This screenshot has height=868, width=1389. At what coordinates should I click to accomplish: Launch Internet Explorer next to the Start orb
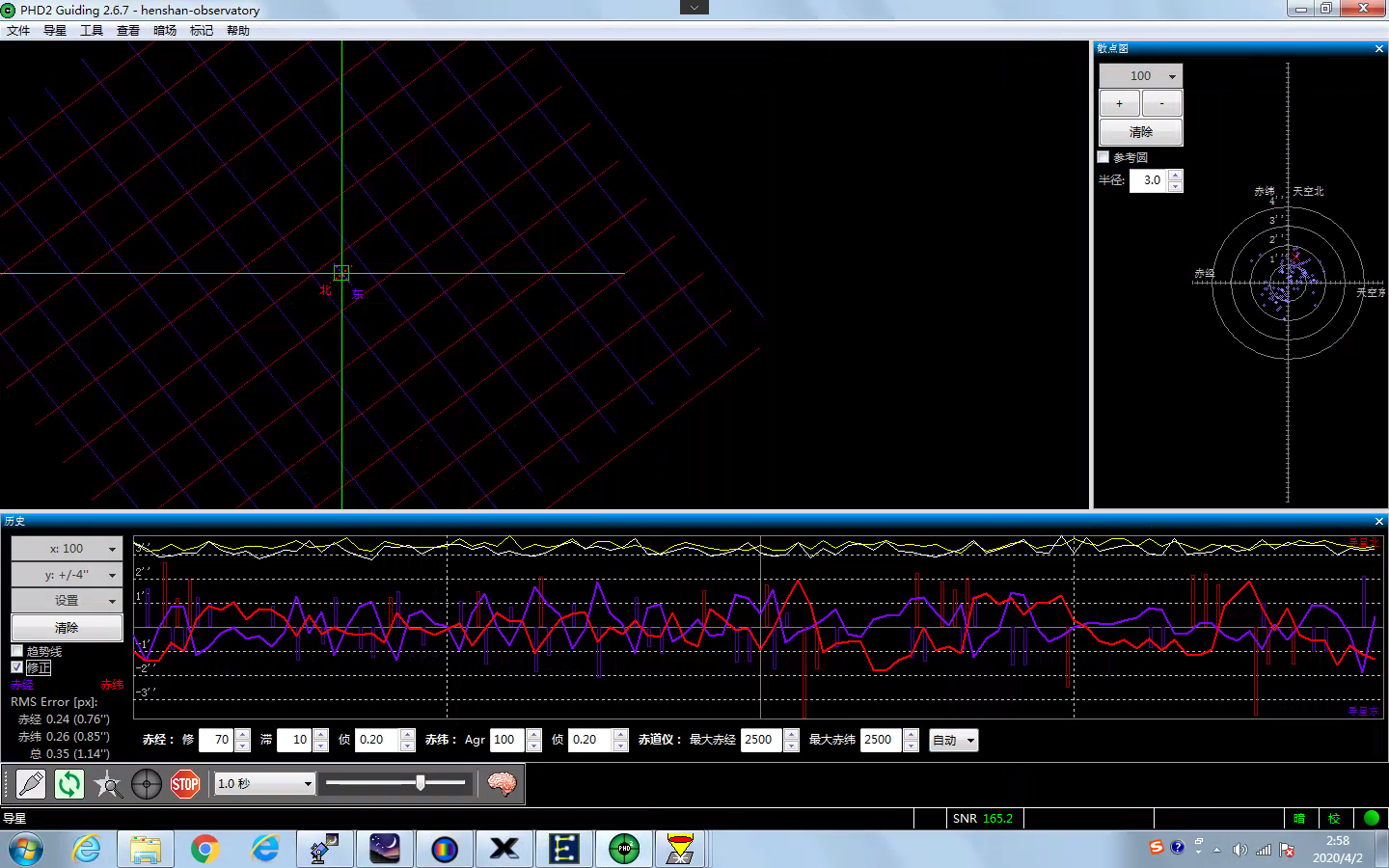(87, 850)
